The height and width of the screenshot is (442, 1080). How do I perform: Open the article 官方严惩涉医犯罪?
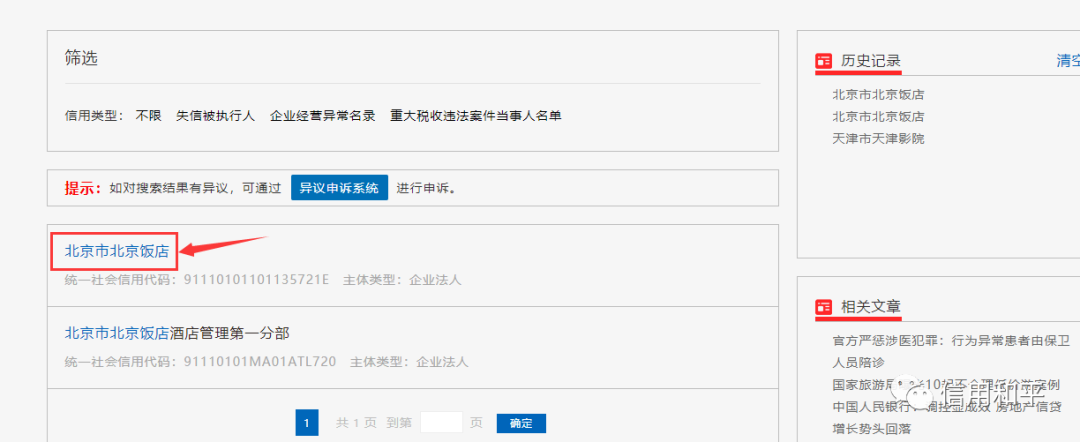tap(952, 350)
